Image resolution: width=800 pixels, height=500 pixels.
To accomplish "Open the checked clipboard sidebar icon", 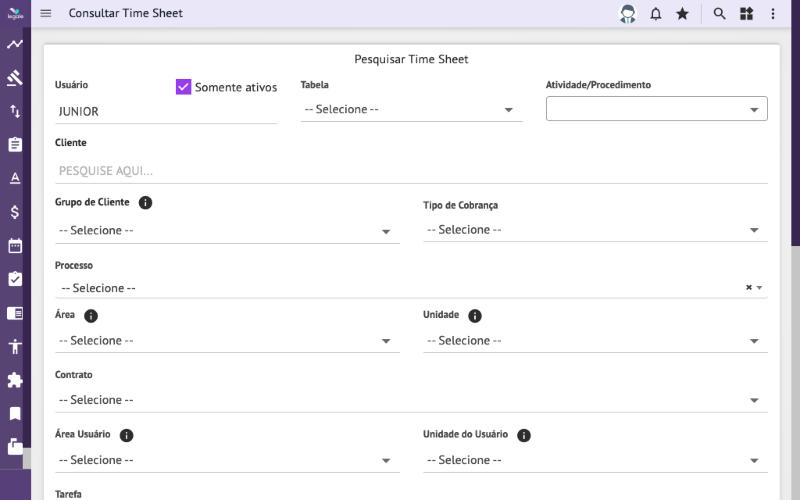I will point(15,279).
